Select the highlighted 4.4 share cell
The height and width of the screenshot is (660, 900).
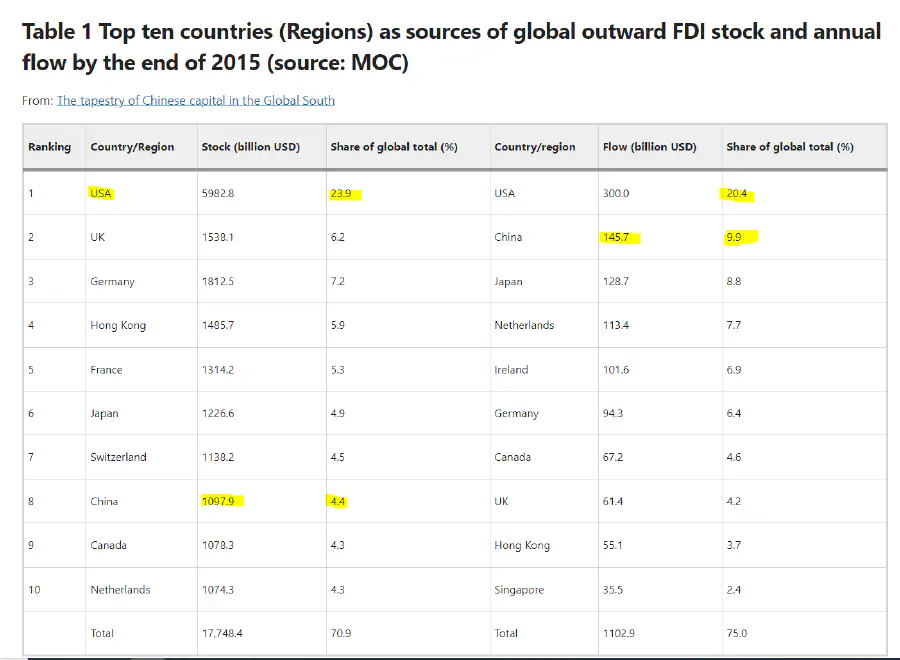(x=338, y=501)
